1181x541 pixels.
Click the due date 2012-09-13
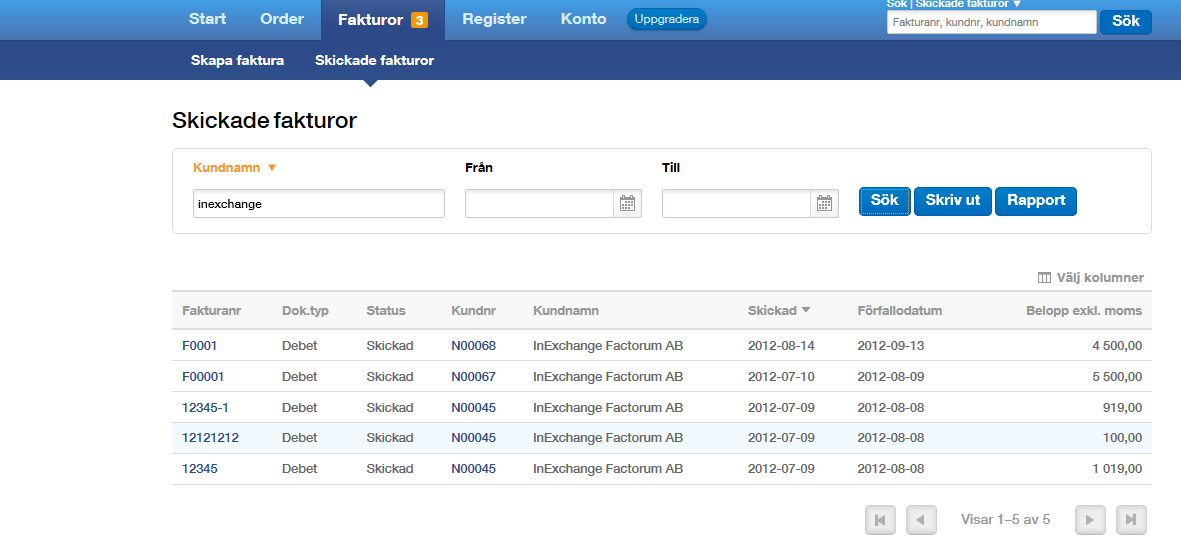[x=890, y=346]
